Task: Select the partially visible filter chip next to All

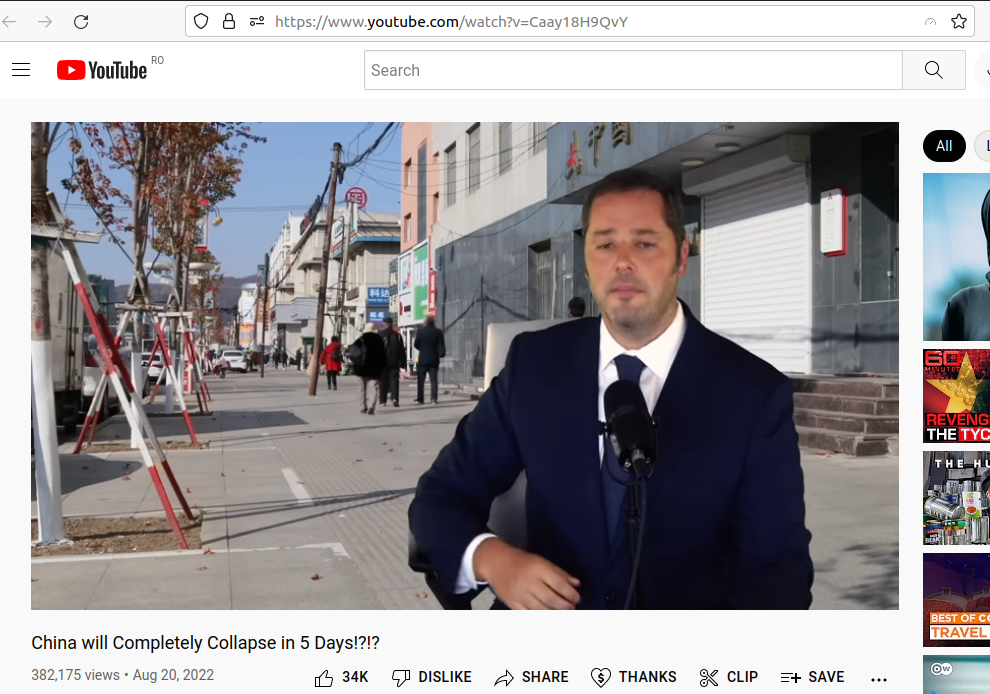Action: pos(981,145)
